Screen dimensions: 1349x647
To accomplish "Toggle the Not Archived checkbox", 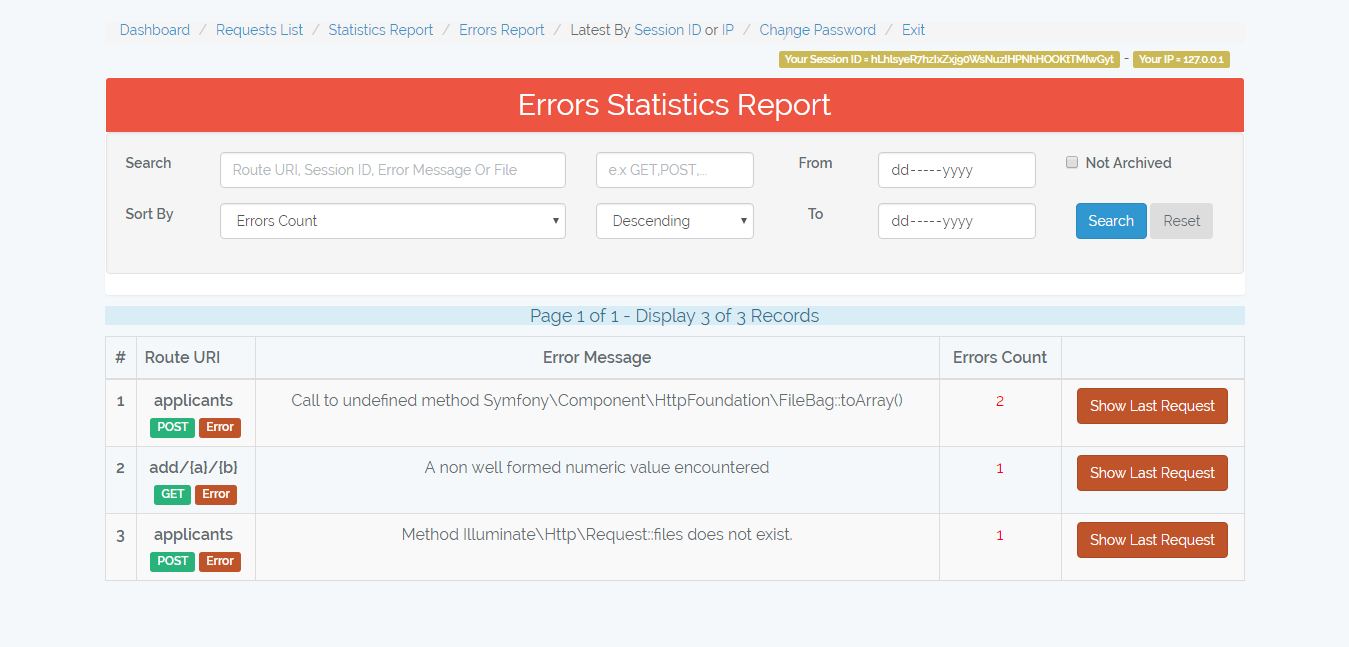I will pos(1072,162).
